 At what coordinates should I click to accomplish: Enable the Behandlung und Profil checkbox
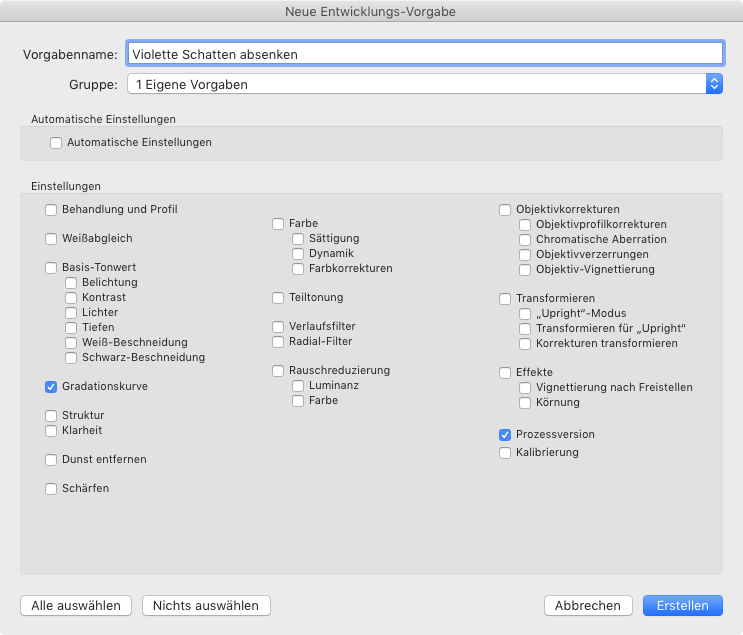[51, 210]
